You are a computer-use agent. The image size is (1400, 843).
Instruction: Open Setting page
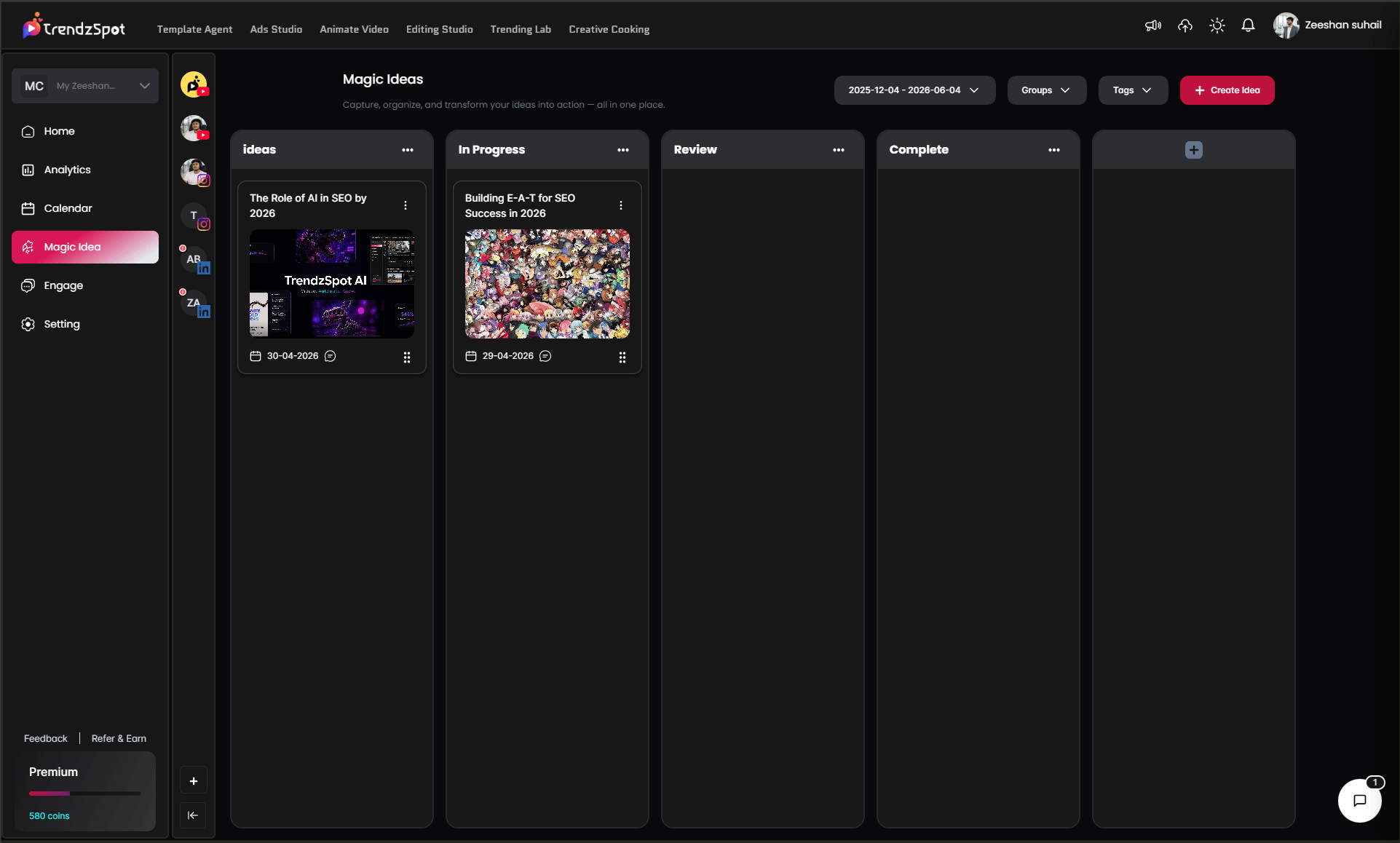pos(85,324)
